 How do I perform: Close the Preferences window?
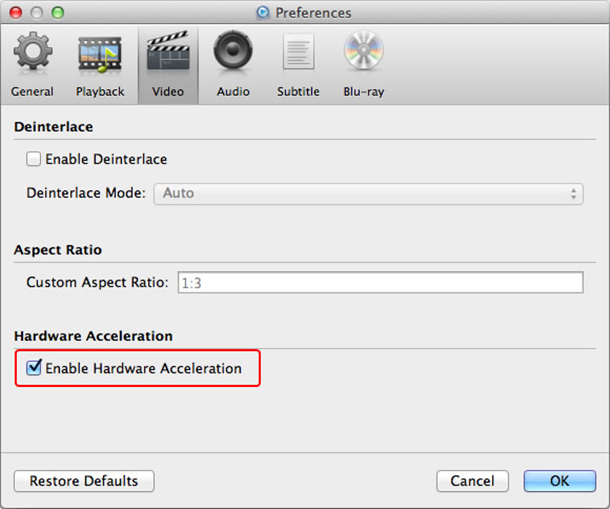tap(17, 13)
